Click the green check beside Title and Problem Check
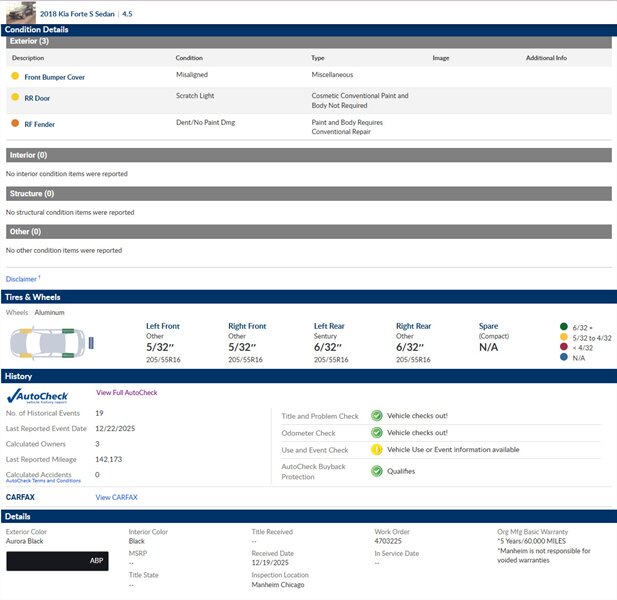This screenshot has height=600, width=617. point(376,416)
